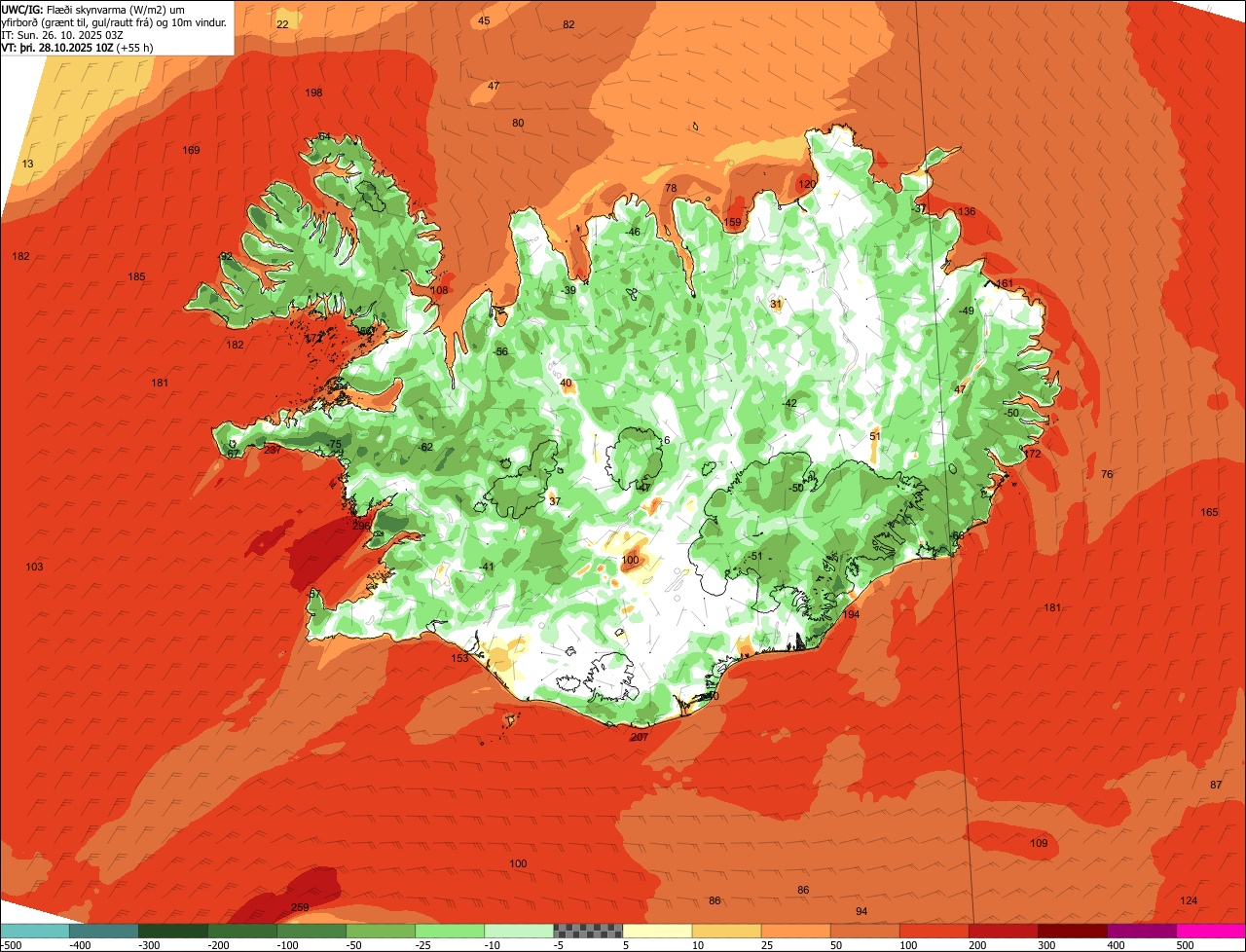The image size is (1246, 952).
Task: Click the map value 124
Action: point(1189,900)
